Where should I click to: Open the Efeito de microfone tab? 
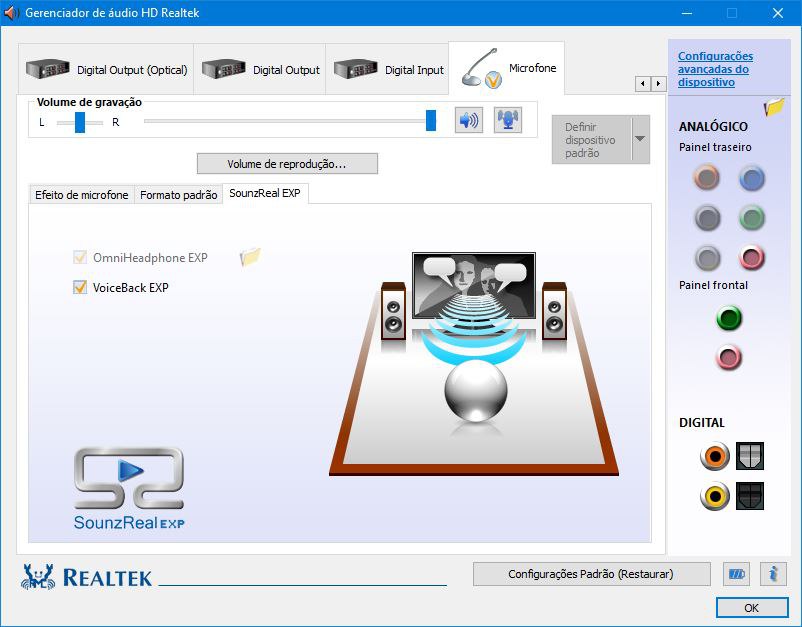click(x=82, y=195)
